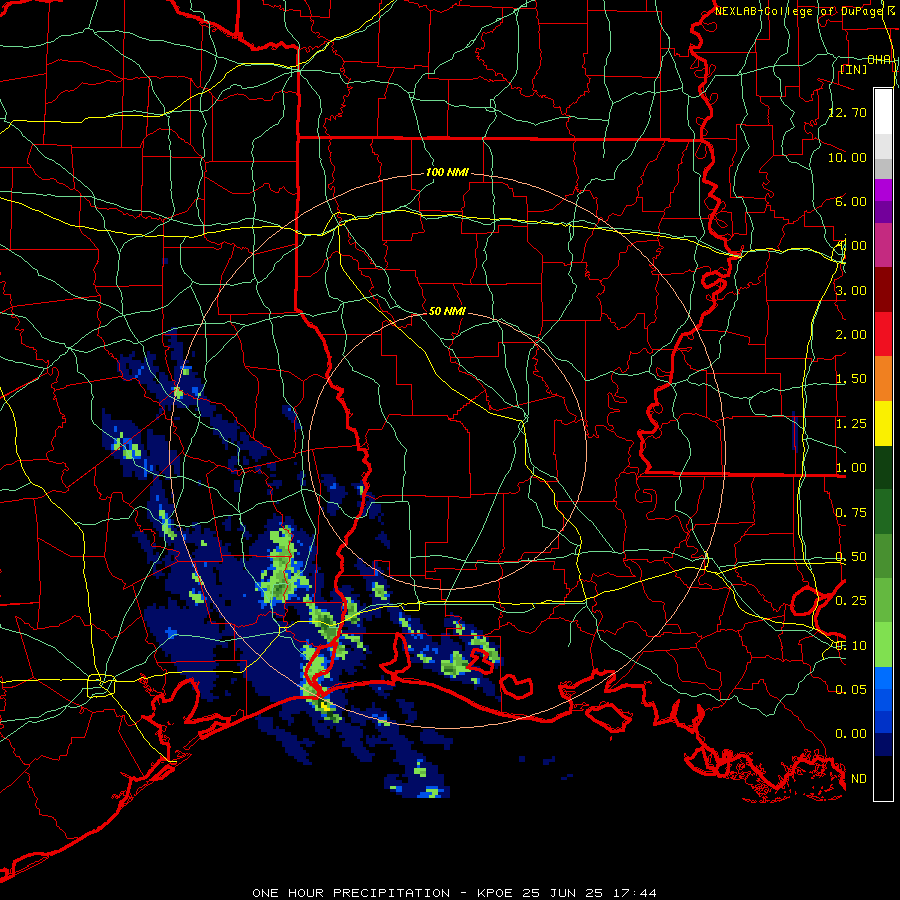Viewport: 900px width, 900px height.
Task: Click the ND legend label
Action: (x=859, y=779)
